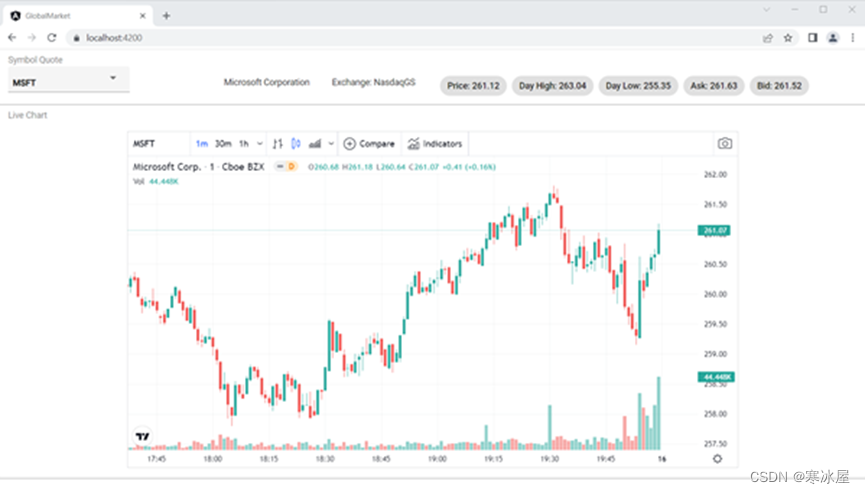Click the 262.00 price axis label
Viewport: 865px width, 494px height.
pyautogui.click(x=715, y=174)
